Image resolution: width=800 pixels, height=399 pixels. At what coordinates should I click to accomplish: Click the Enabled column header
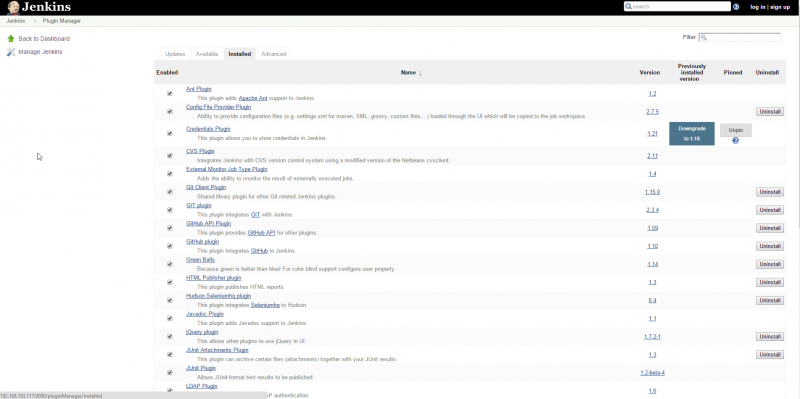click(x=167, y=73)
